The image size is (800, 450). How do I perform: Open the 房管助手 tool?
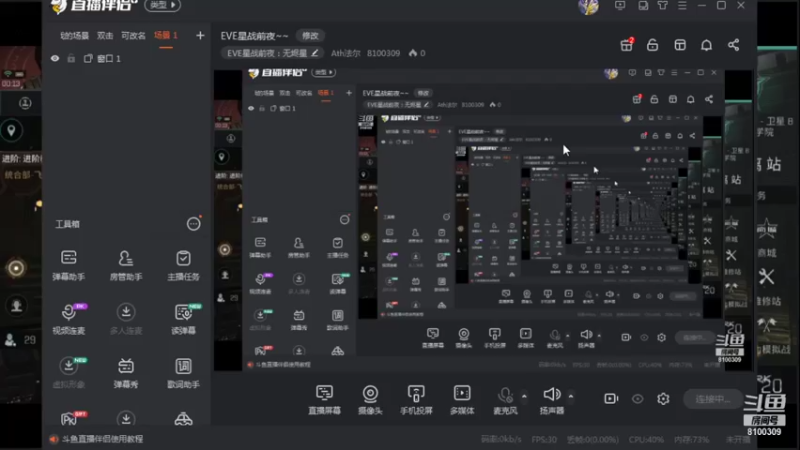point(126,265)
